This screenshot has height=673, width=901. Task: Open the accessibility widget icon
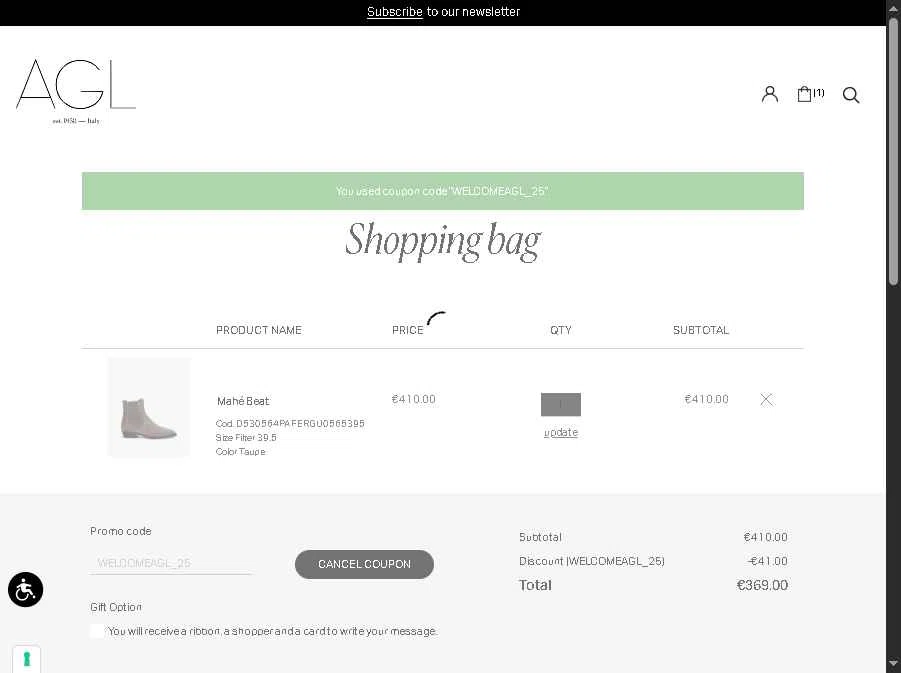[25, 589]
